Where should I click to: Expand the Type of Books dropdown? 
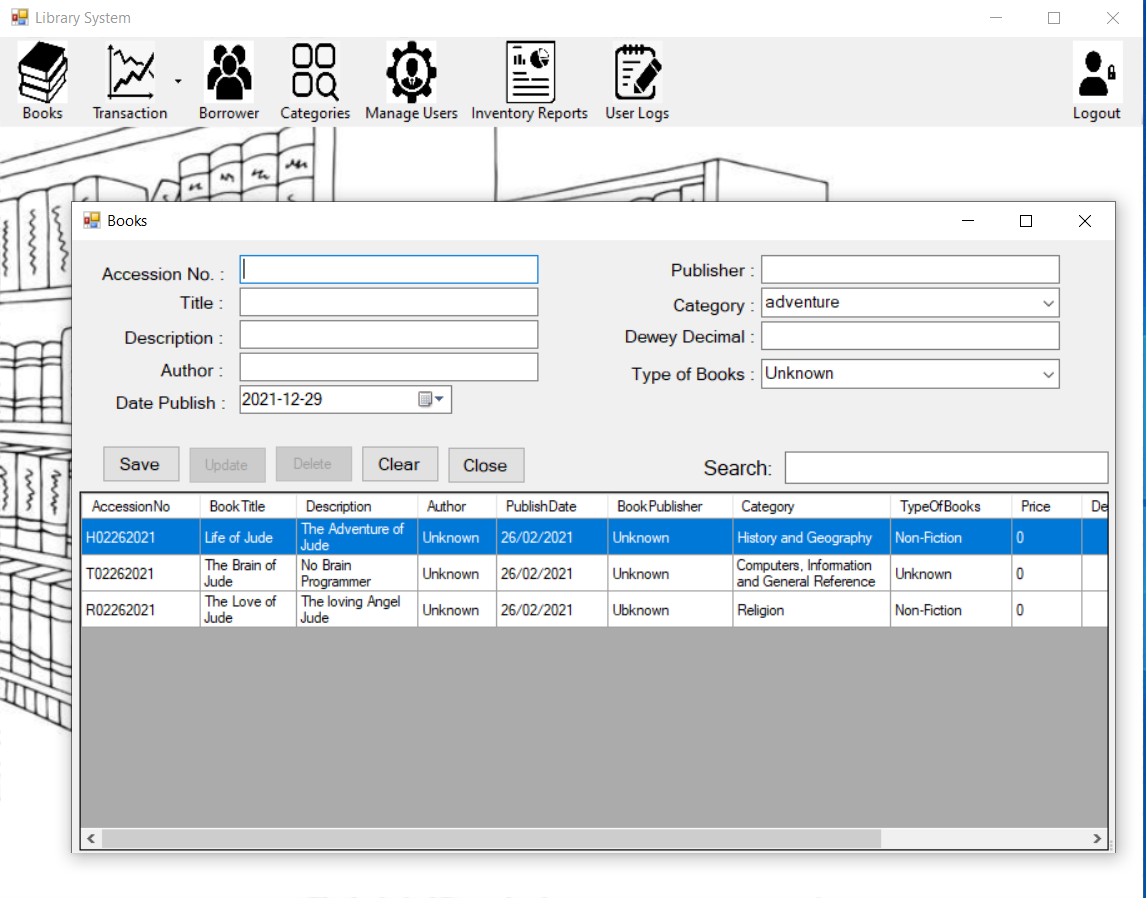click(1047, 374)
